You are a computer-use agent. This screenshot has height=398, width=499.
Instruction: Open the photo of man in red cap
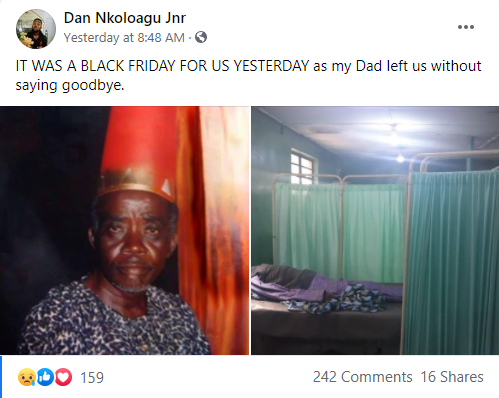[x=124, y=230]
